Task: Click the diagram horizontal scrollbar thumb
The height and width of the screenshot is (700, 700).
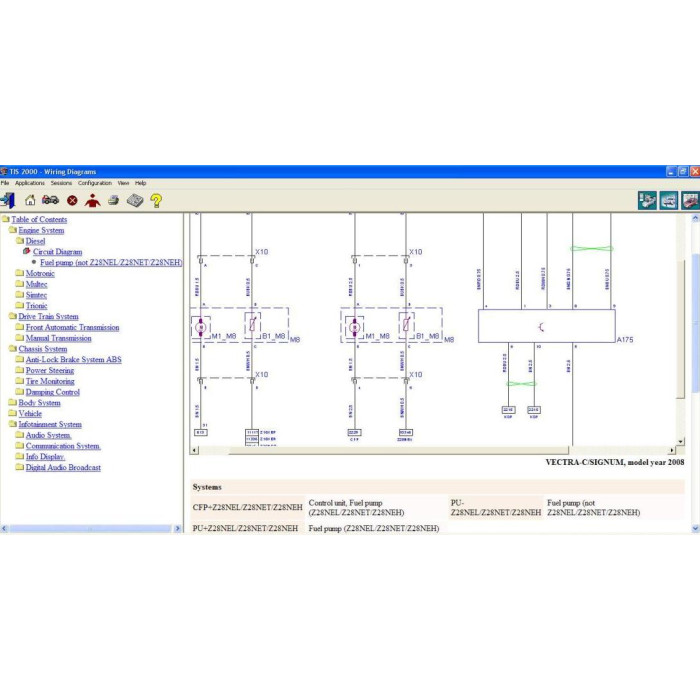Action: (399, 450)
